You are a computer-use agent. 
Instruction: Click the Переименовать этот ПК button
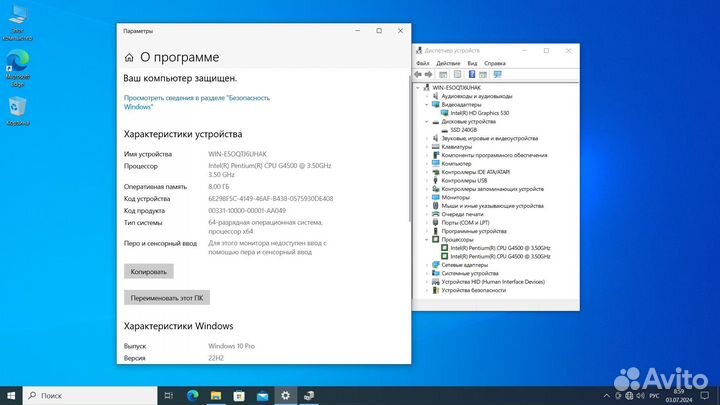click(167, 297)
